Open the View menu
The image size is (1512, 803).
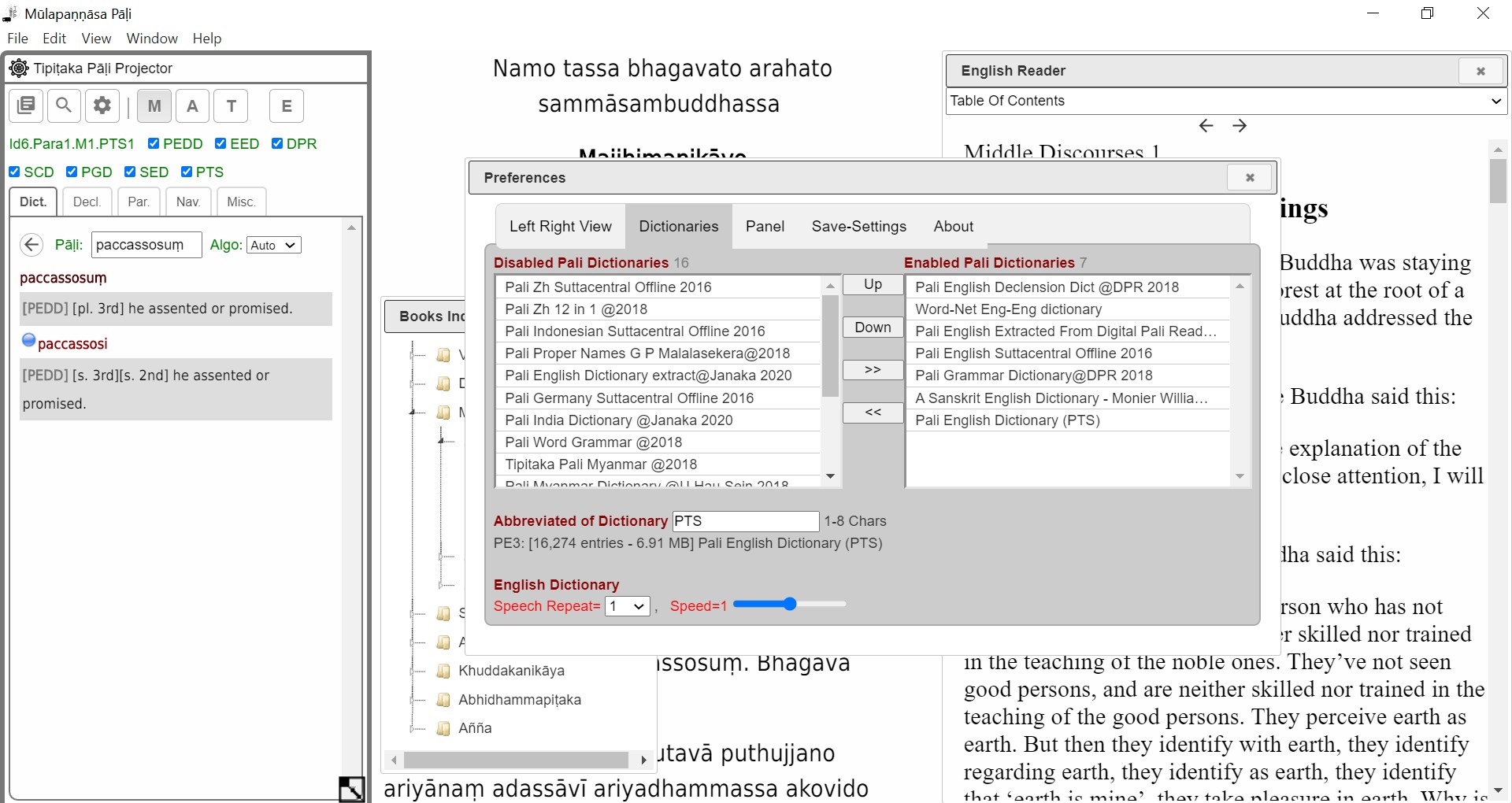tap(96, 39)
